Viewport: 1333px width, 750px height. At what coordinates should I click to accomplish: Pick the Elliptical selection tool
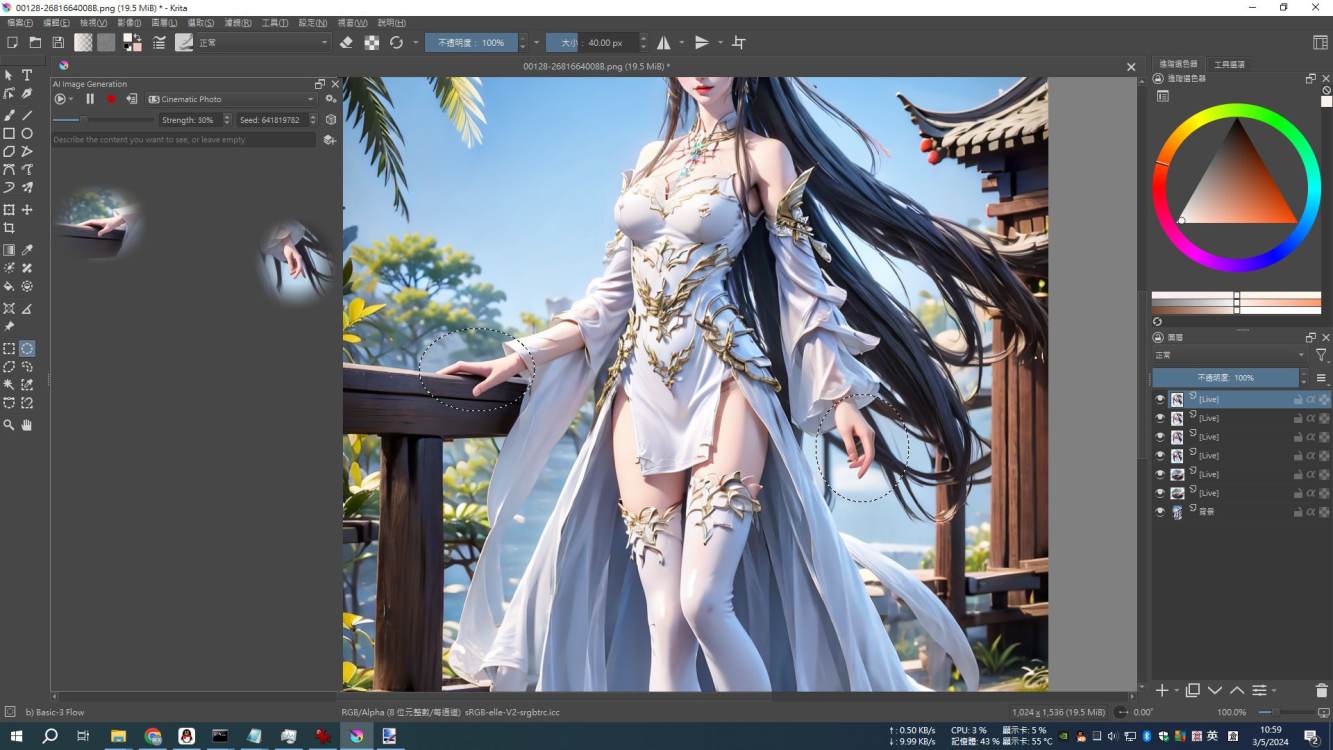27,349
